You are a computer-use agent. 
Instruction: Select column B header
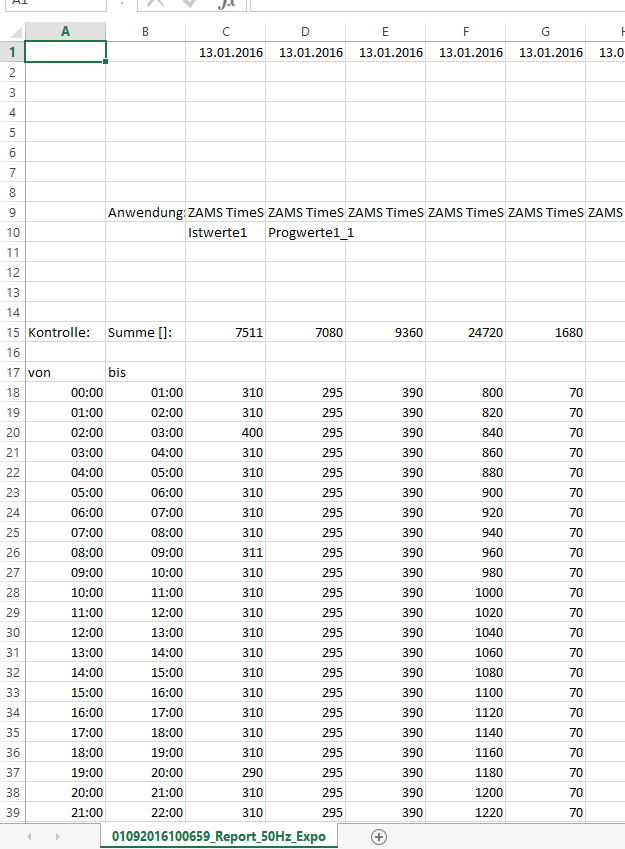(x=145, y=32)
